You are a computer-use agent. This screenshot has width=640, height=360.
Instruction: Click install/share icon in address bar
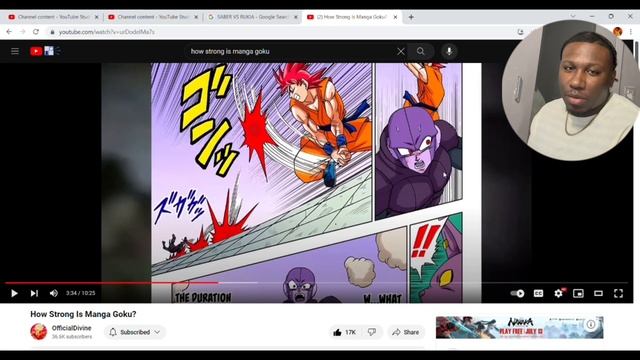coord(520,32)
